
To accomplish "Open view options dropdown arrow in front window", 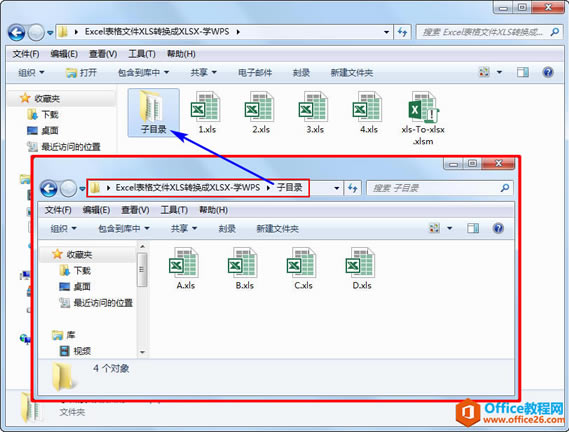I will [450, 228].
